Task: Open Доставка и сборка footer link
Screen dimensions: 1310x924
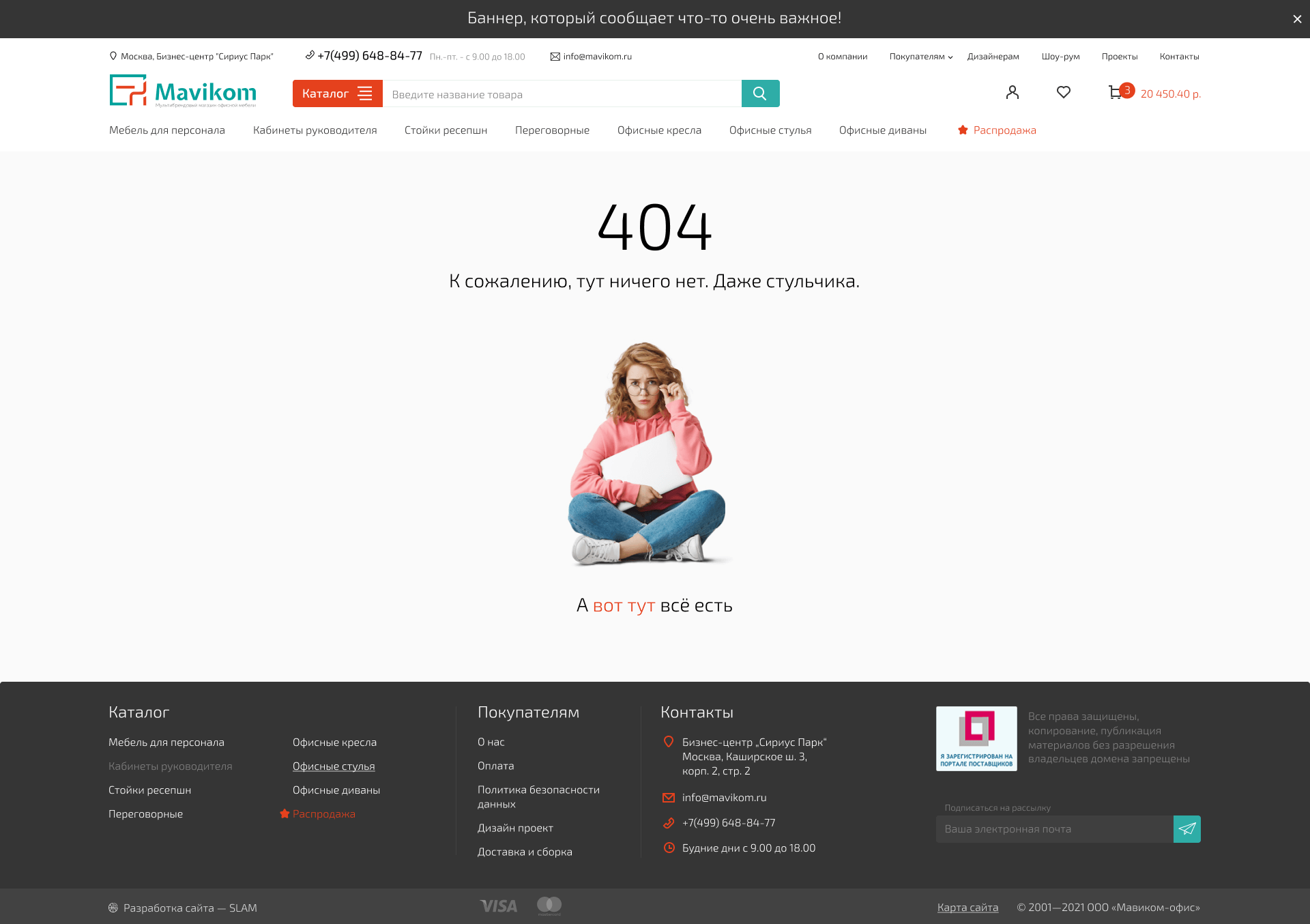Action: (525, 852)
